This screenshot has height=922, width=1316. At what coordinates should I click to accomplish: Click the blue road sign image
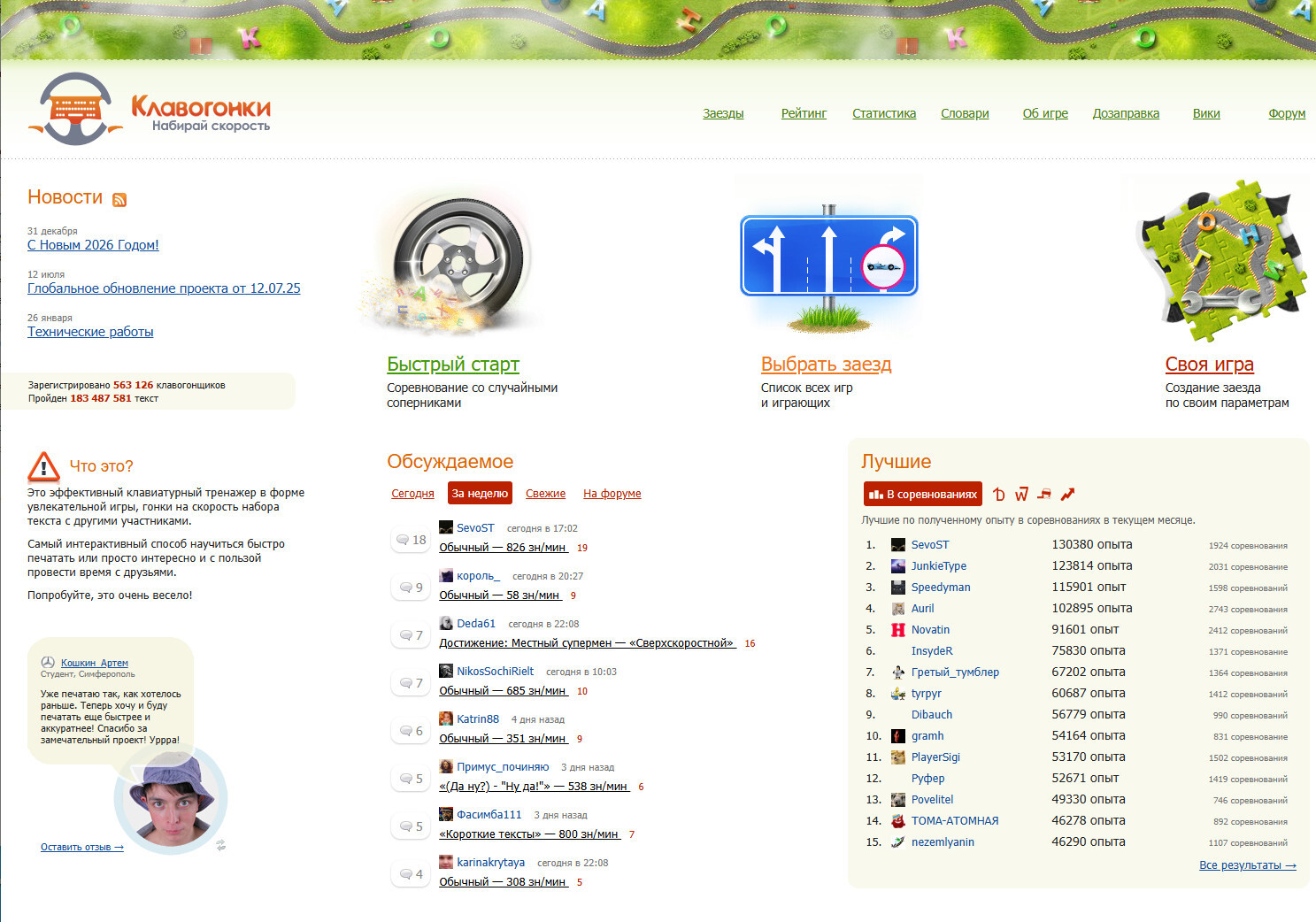point(828,257)
